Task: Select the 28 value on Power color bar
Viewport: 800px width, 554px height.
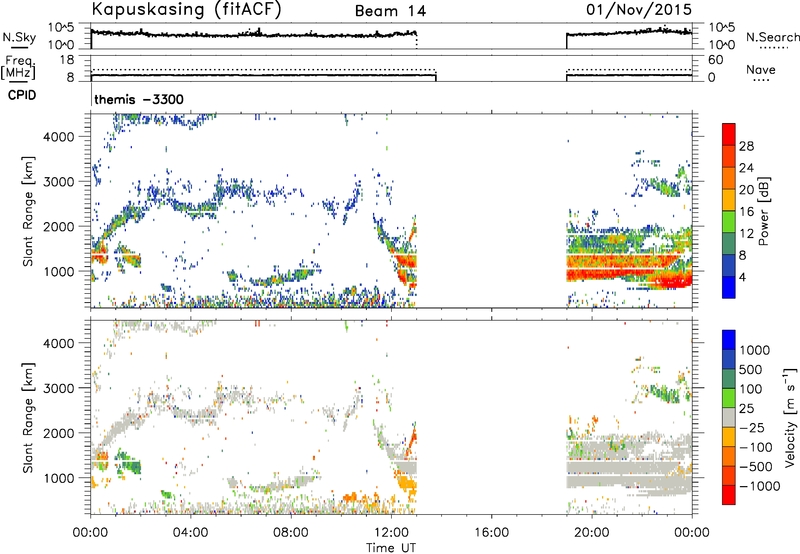Action: pos(746,146)
